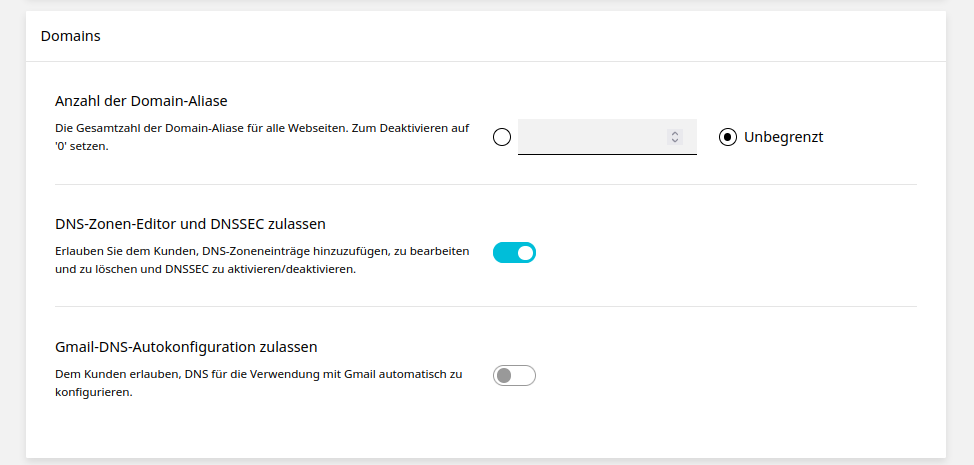The height and width of the screenshot is (465, 974).
Task: Click the domain alias count input field
Action: tap(590, 137)
